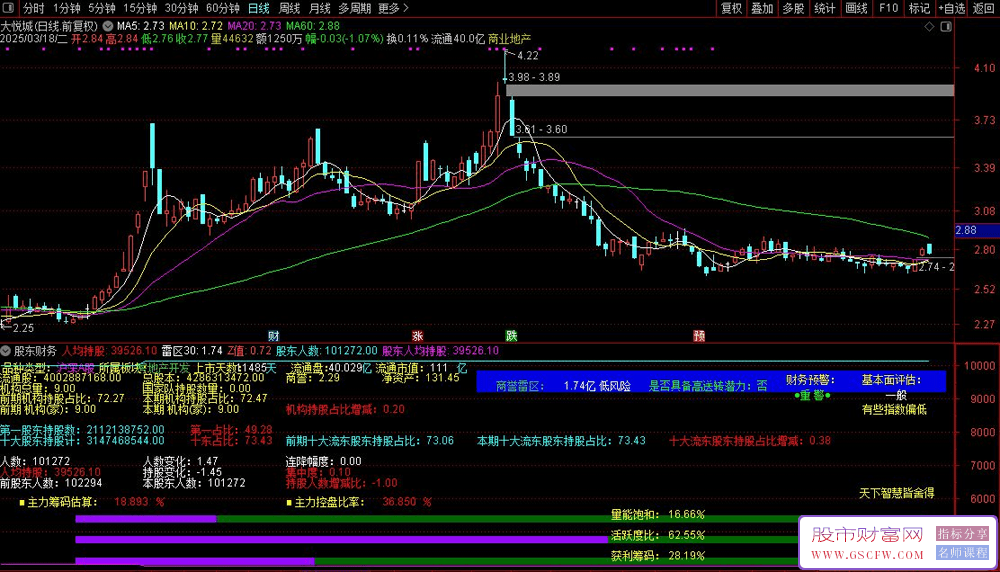1000x572 pixels.
Task: Open the 复权 adjustment options
Action: point(732,8)
